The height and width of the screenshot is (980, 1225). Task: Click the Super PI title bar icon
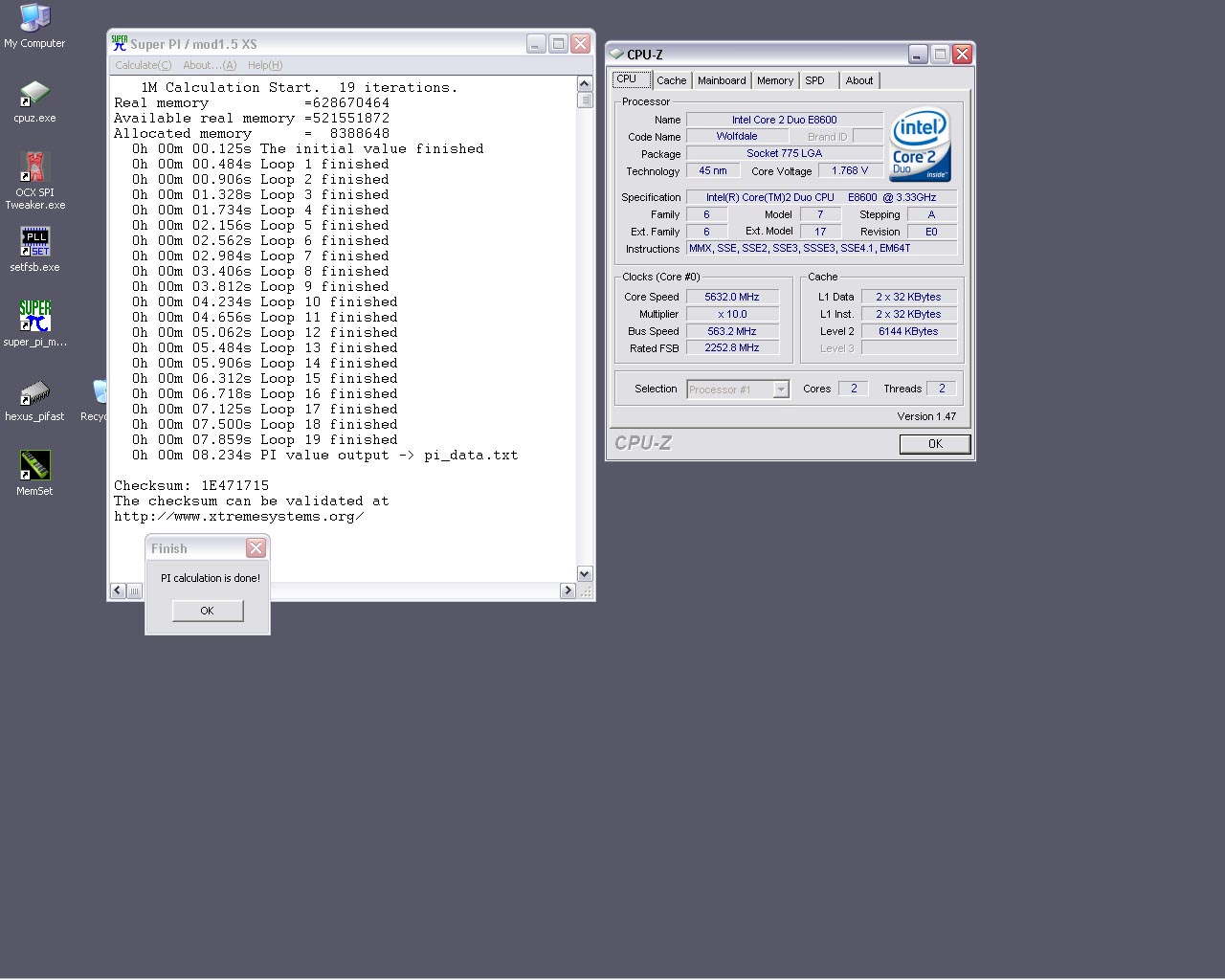[x=119, y=44]
